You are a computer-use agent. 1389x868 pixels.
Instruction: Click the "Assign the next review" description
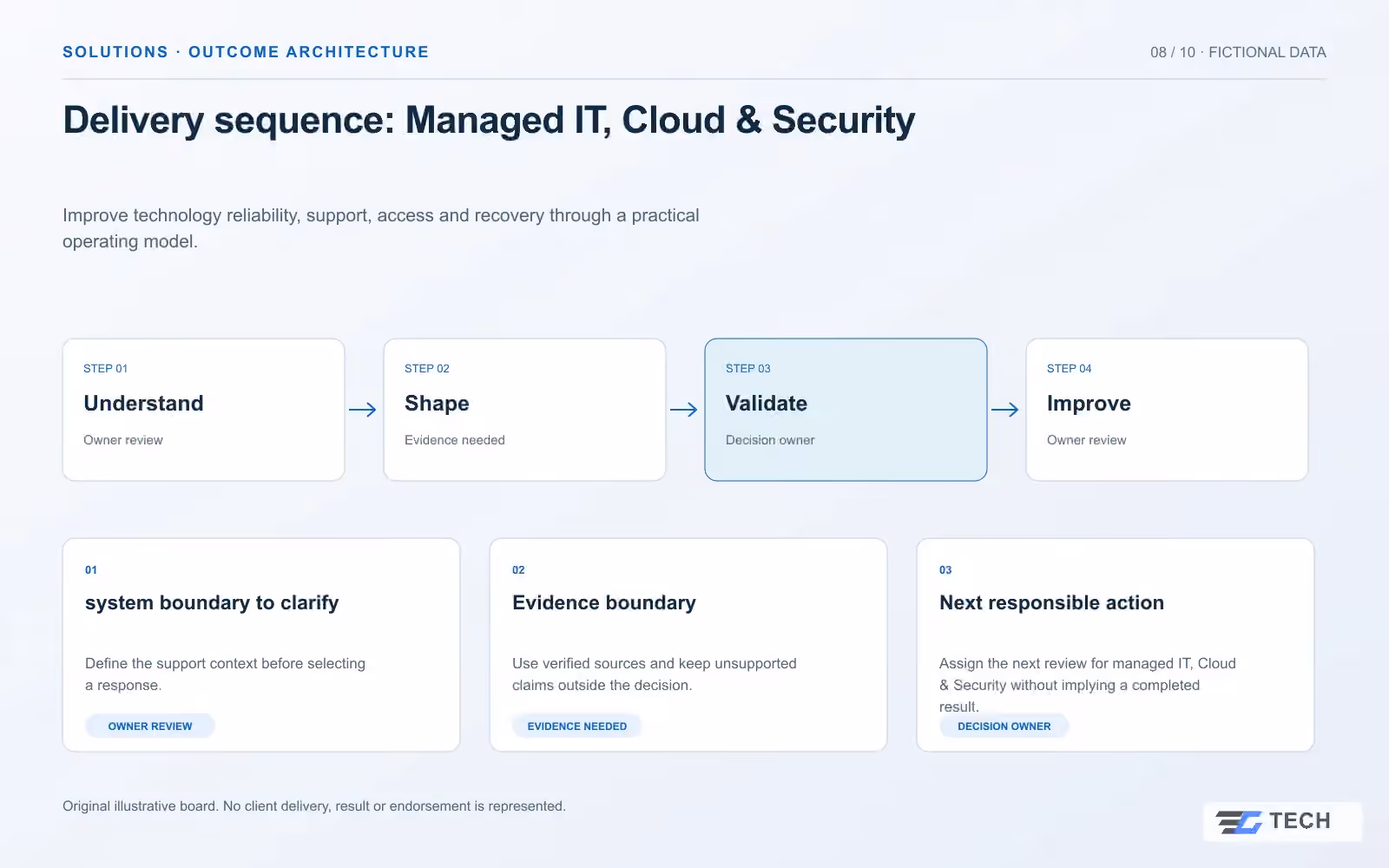point(1088,685)
